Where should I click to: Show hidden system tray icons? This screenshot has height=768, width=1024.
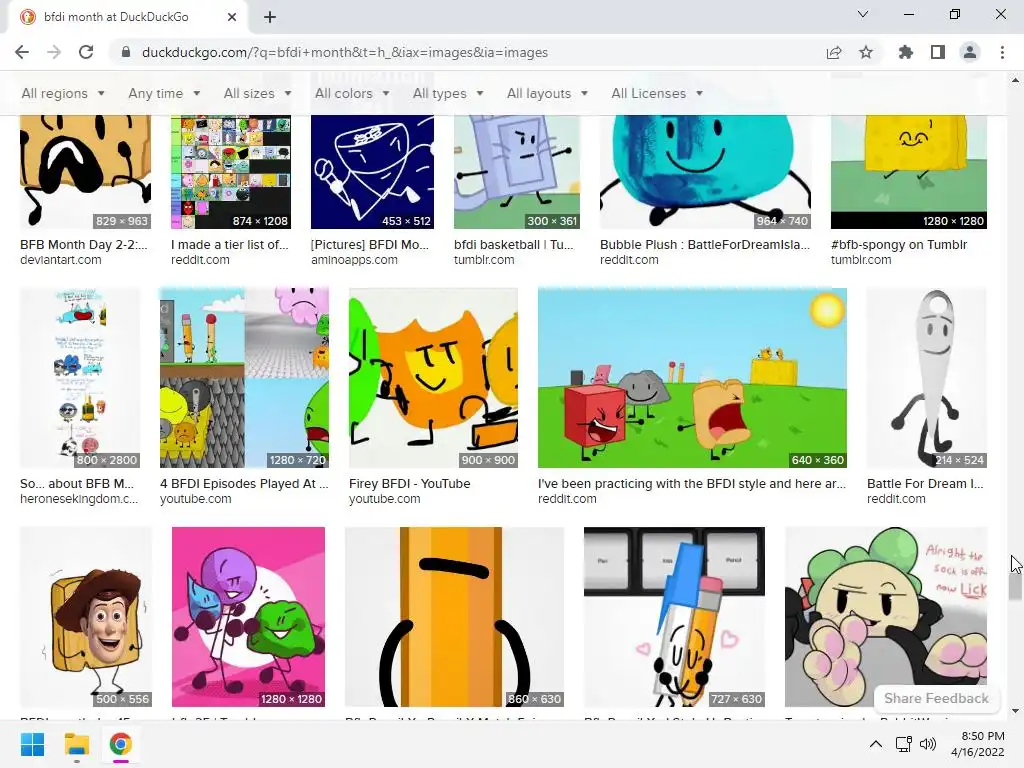tap(876, 744)
